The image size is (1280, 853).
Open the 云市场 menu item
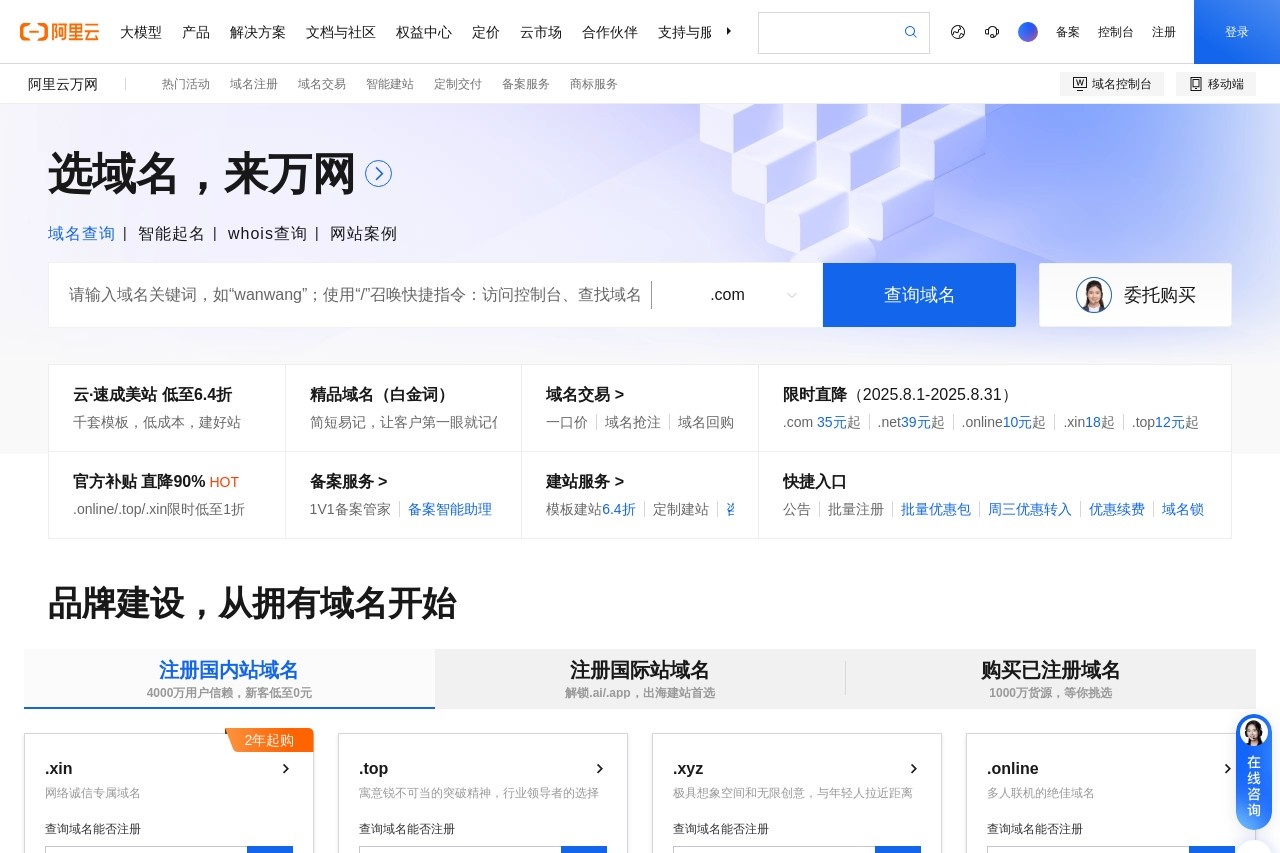[540, 32]
